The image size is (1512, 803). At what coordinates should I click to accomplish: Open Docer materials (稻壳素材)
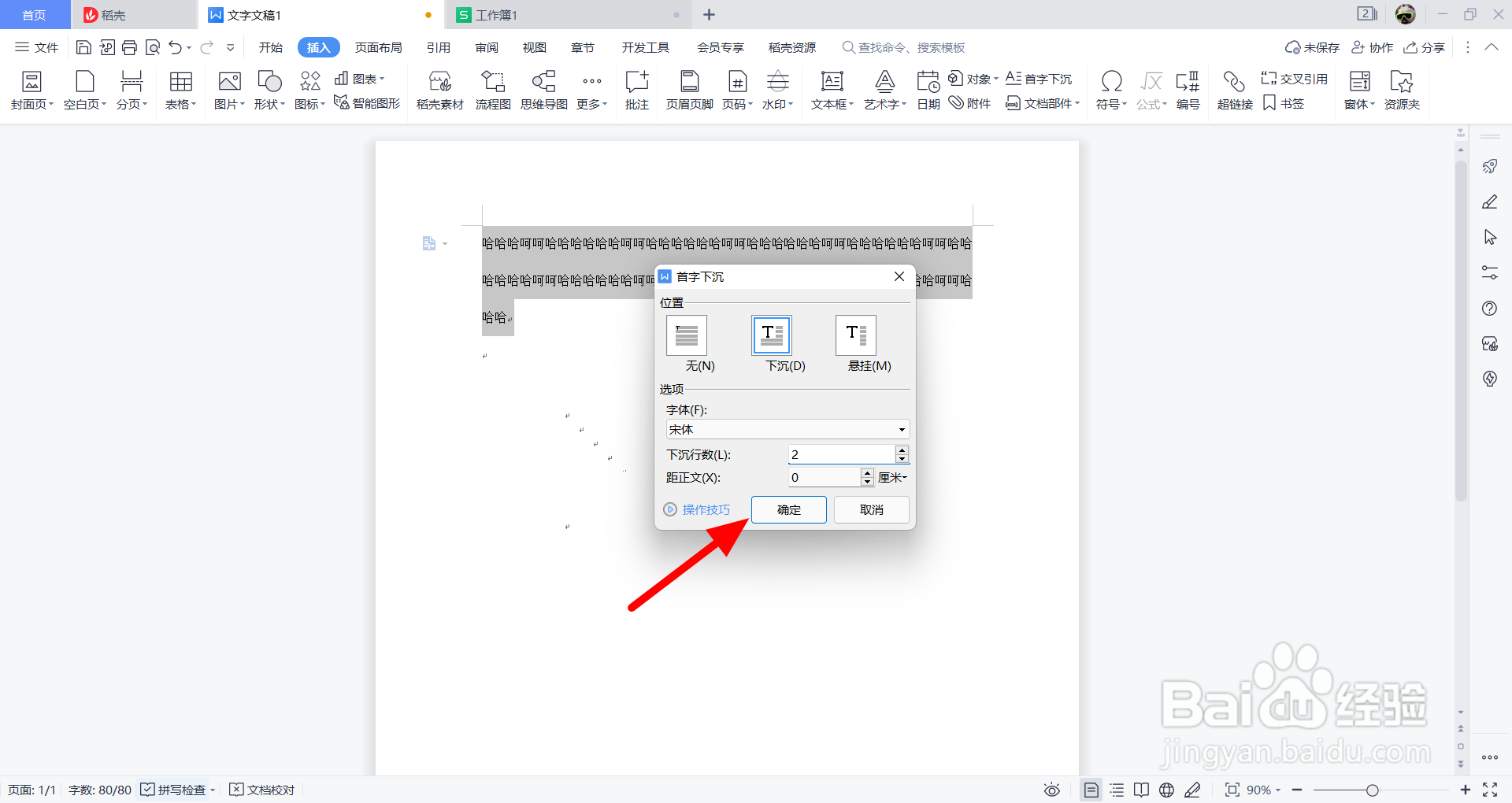point(439,91)
